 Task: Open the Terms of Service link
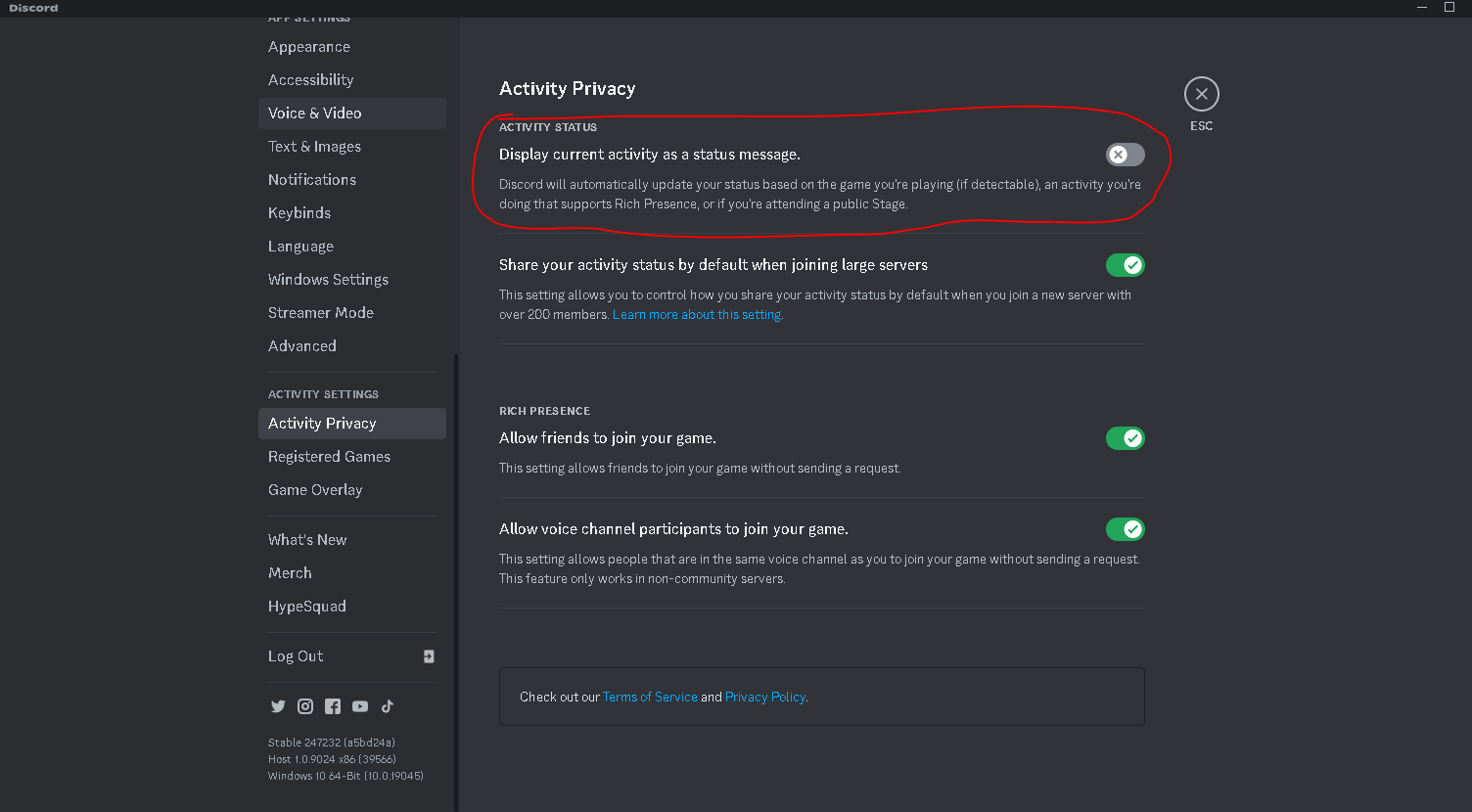tap(650, 698)
